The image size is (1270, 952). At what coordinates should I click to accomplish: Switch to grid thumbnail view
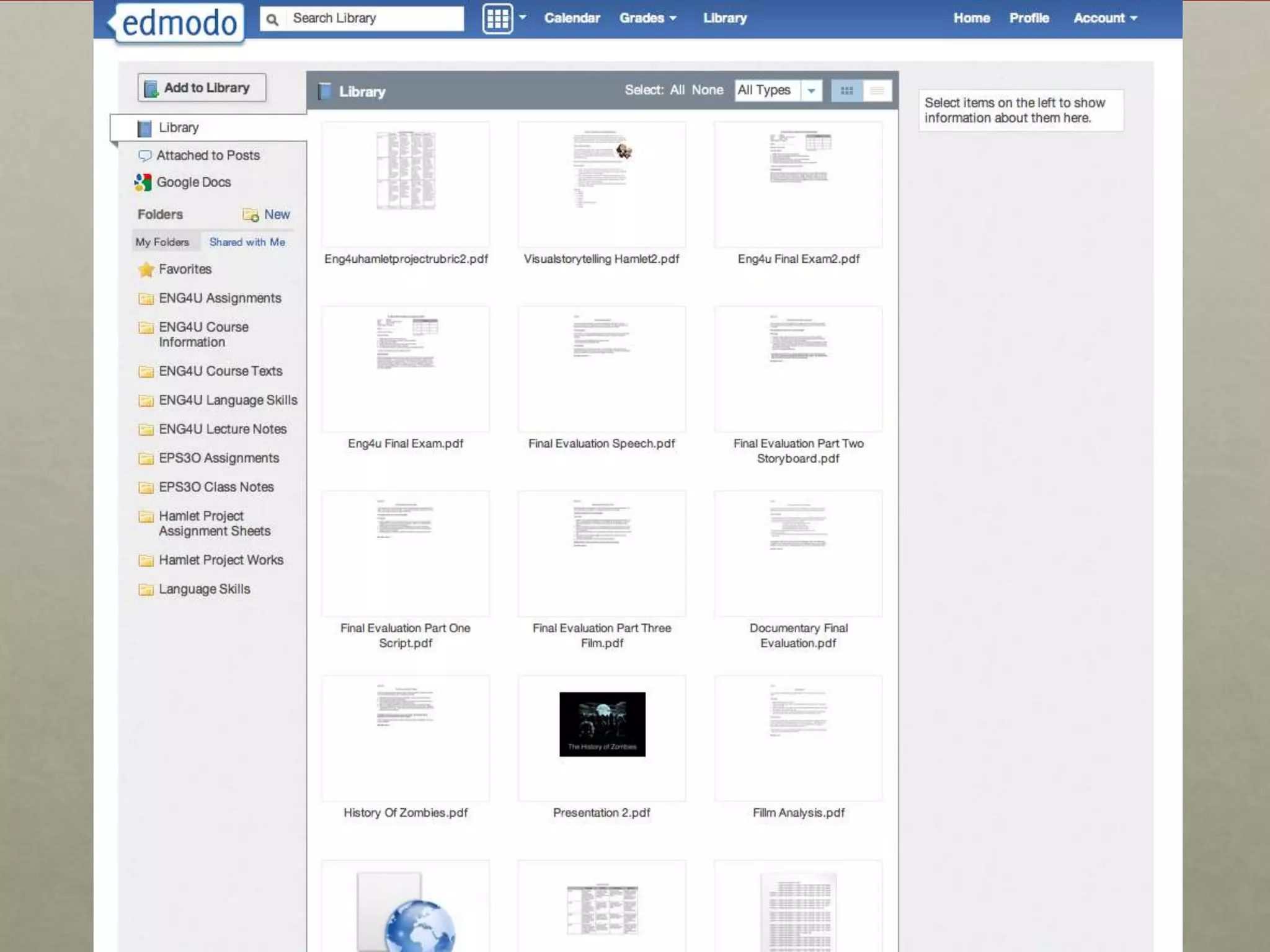tap(846, 91)
